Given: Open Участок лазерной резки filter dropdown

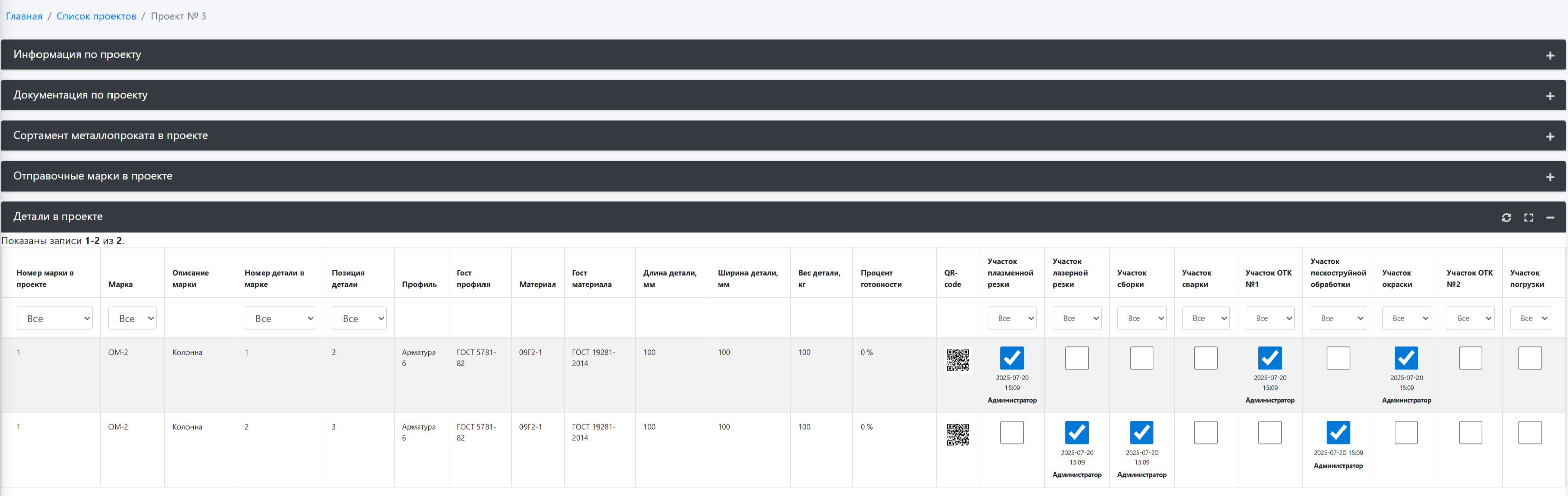Looking at the screenshot, I should 1077,318.
